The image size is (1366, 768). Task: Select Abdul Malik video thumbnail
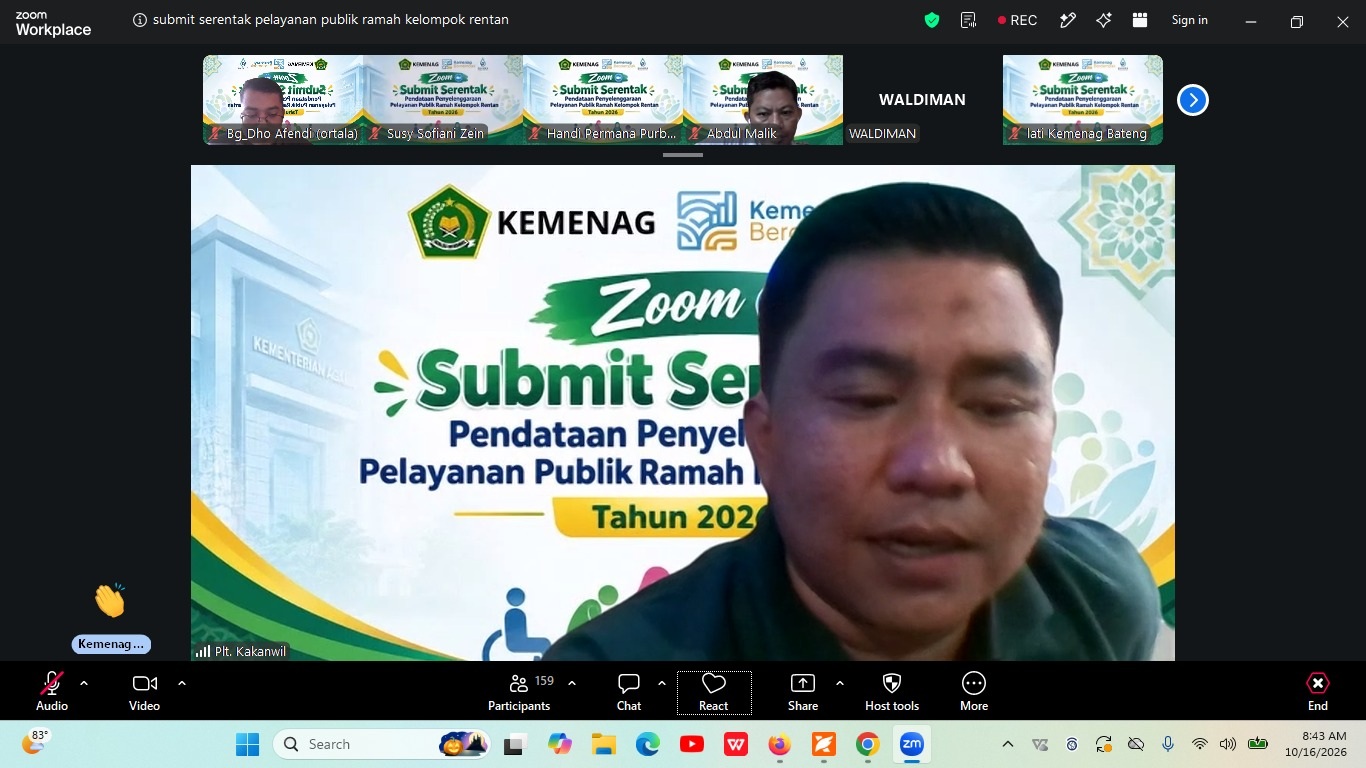tap(763, 100)
